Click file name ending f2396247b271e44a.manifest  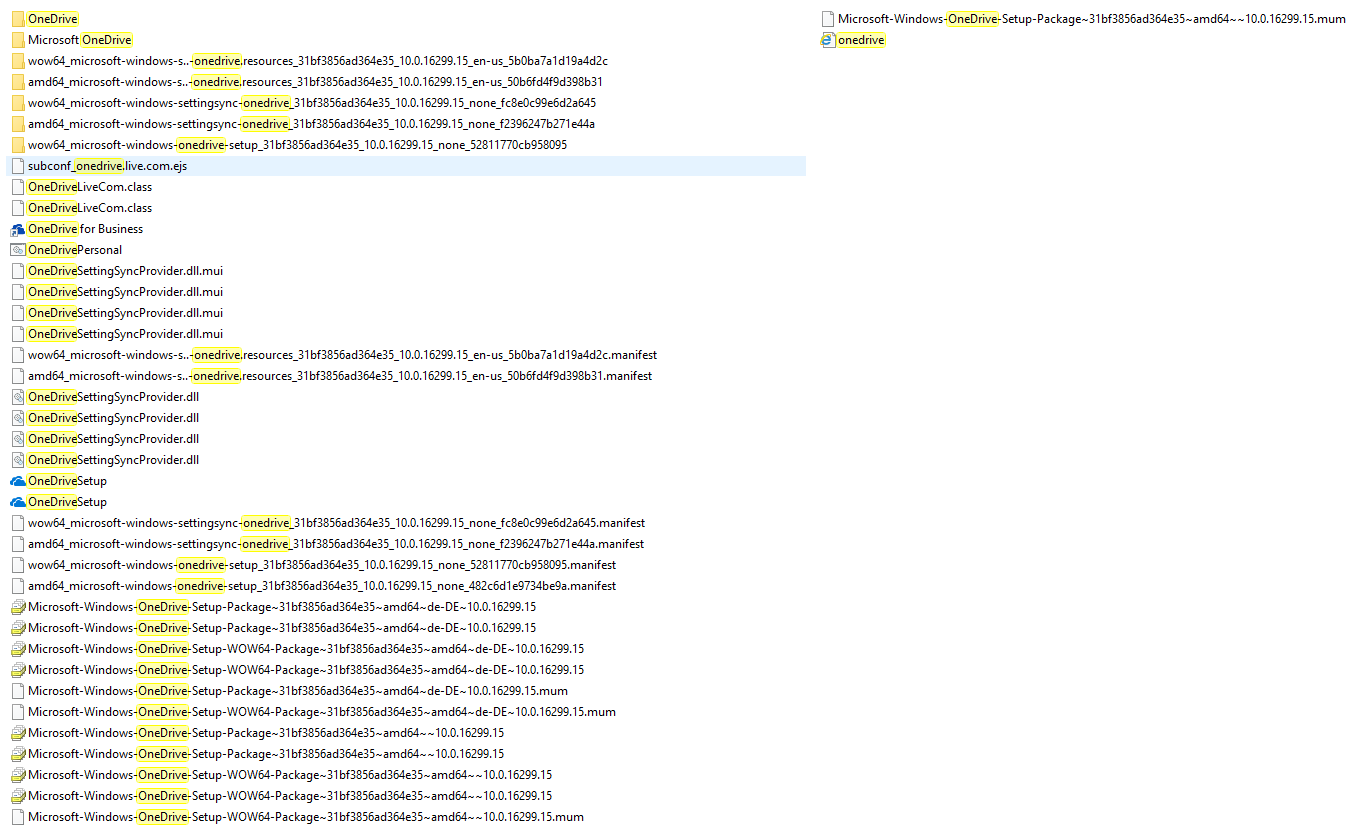[x=336, y=544]
